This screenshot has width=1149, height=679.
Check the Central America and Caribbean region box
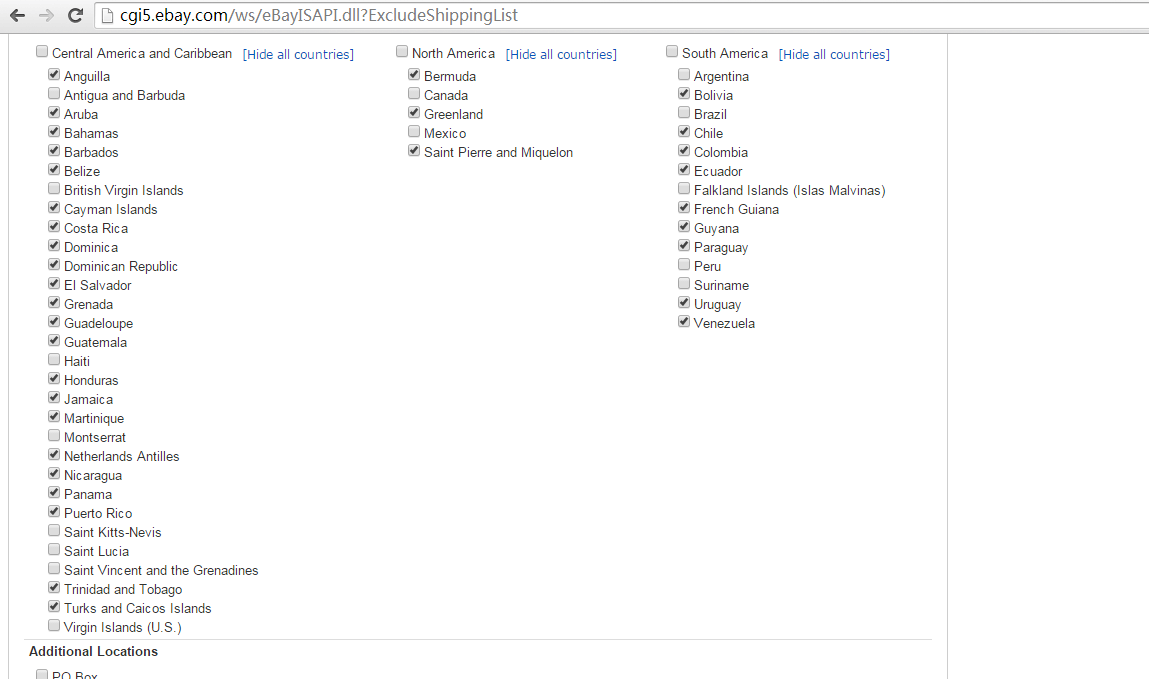(x=42, y=52)
